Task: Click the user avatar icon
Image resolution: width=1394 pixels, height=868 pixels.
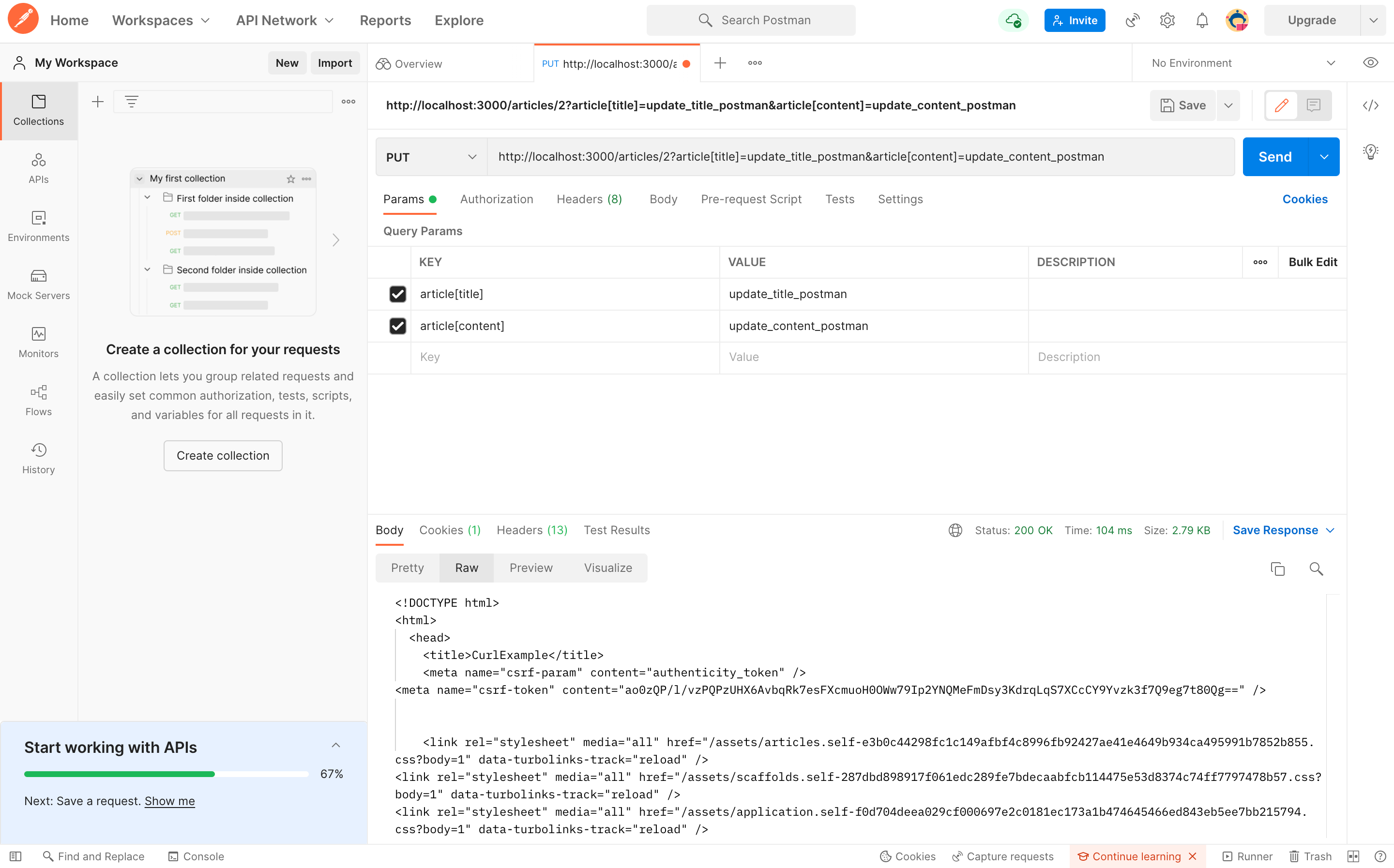Action: [1237, 20]
